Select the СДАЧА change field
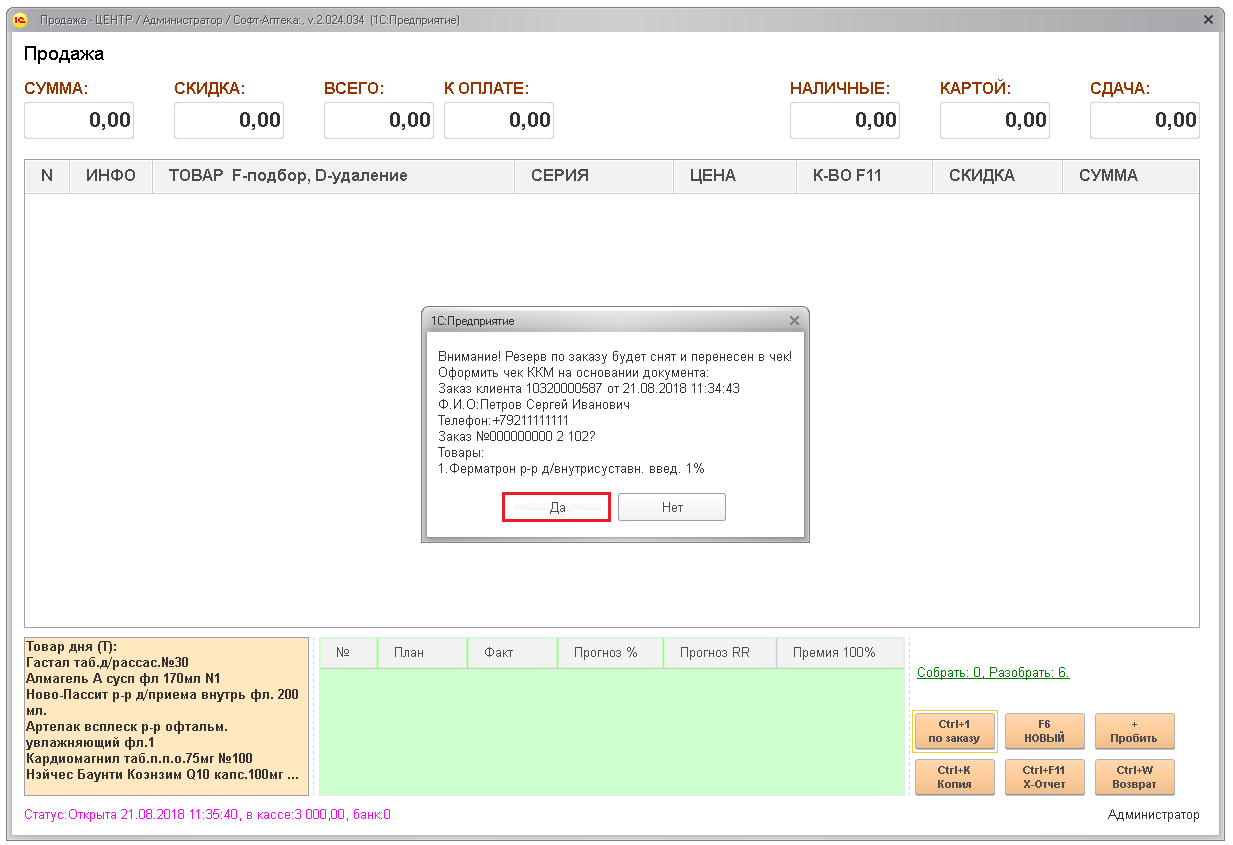 point(1145,120)
